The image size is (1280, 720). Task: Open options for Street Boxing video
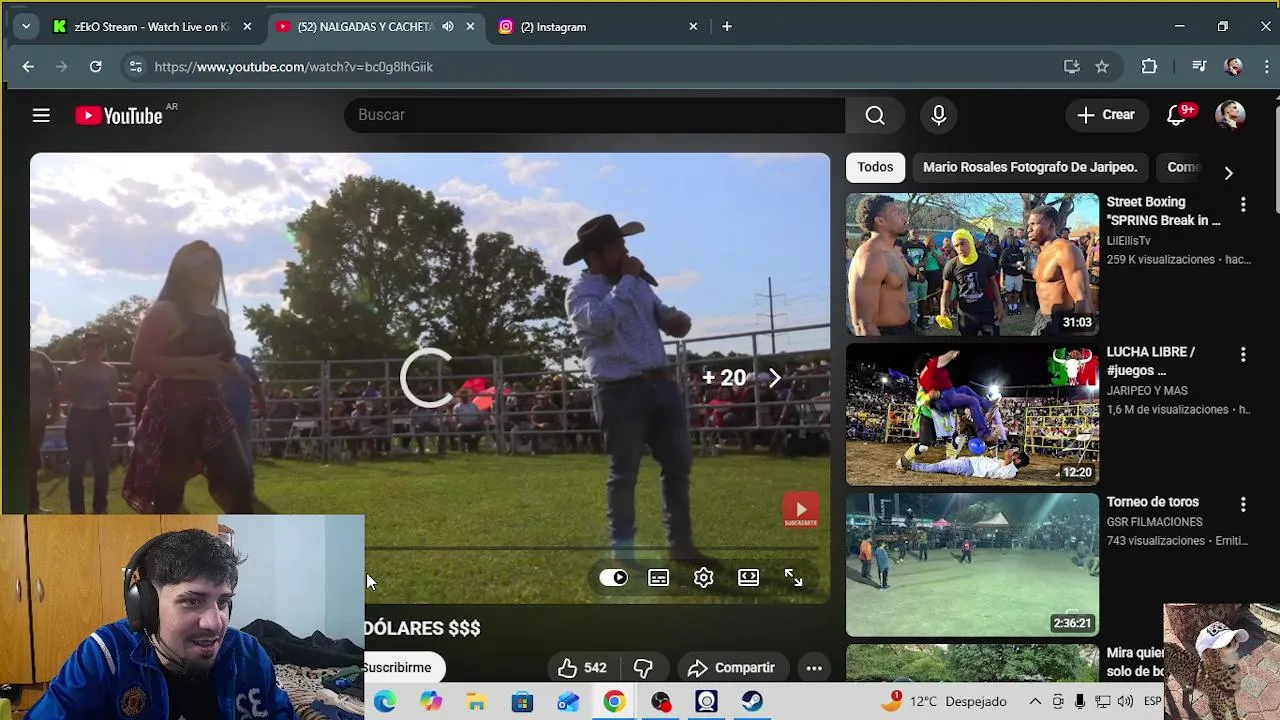(x=1243, y=205)
